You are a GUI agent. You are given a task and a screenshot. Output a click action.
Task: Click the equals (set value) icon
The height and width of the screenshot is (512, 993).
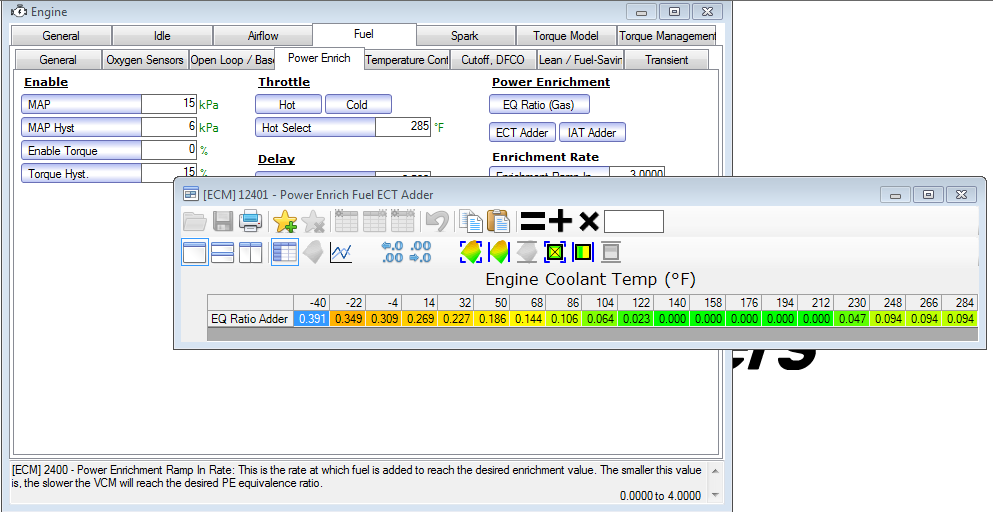(533, 222)
